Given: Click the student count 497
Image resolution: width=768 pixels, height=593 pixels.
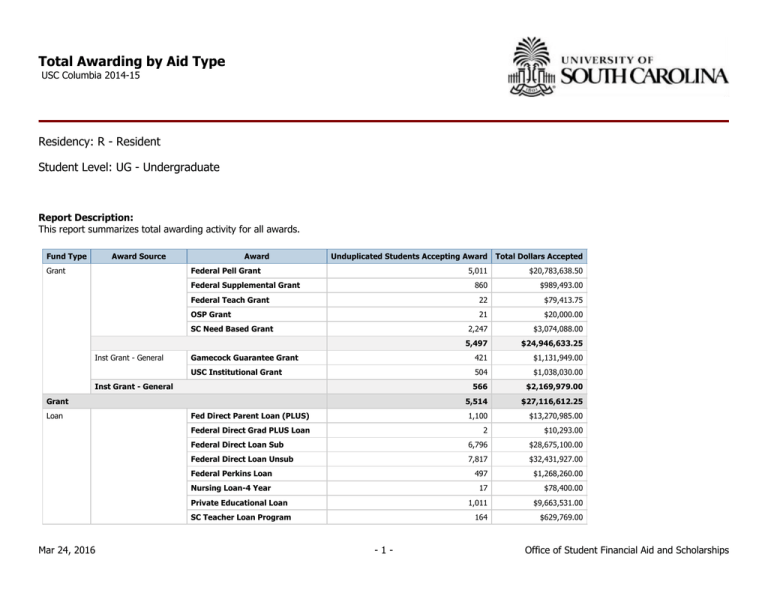Looking at the screenshot, I should [481, 474].
